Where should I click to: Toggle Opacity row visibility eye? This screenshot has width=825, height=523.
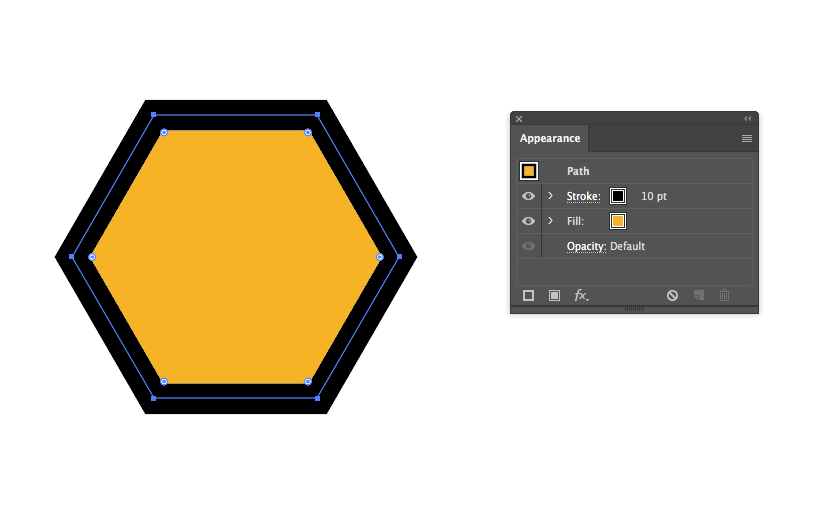528,246
